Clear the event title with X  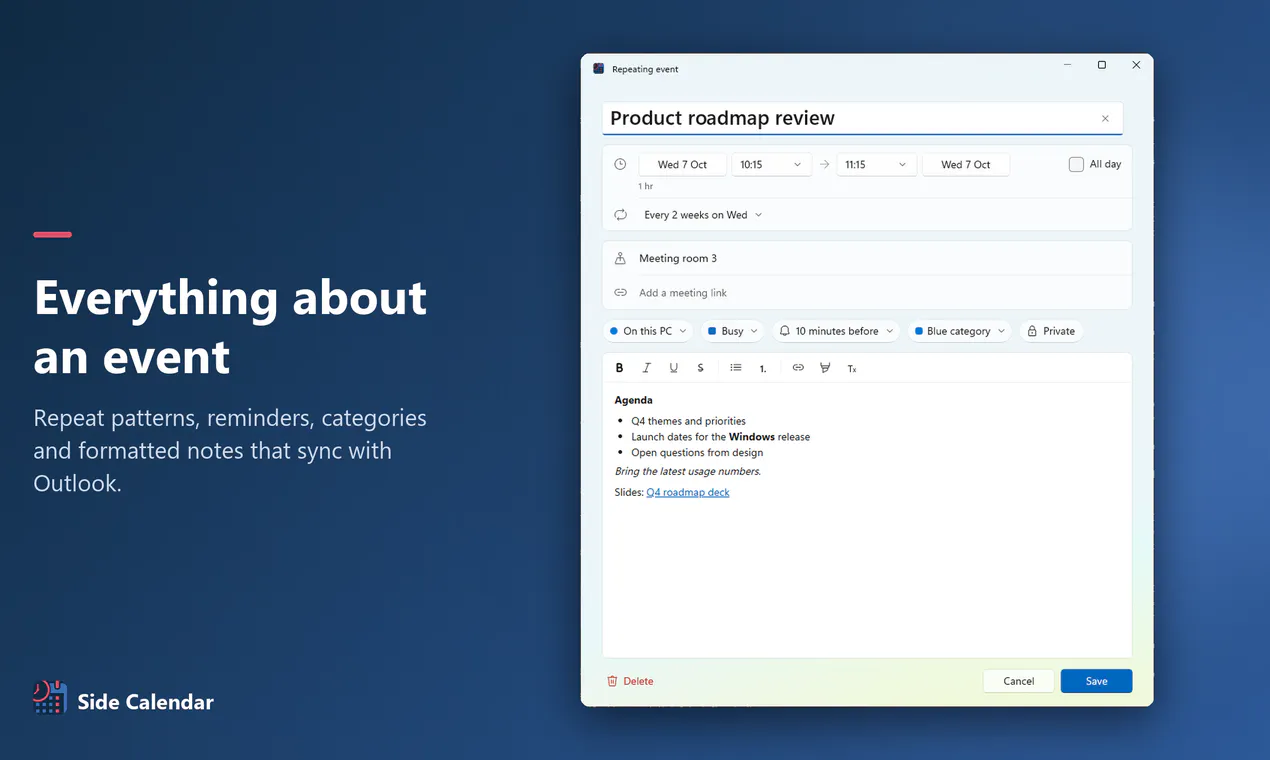(1105, 118)
